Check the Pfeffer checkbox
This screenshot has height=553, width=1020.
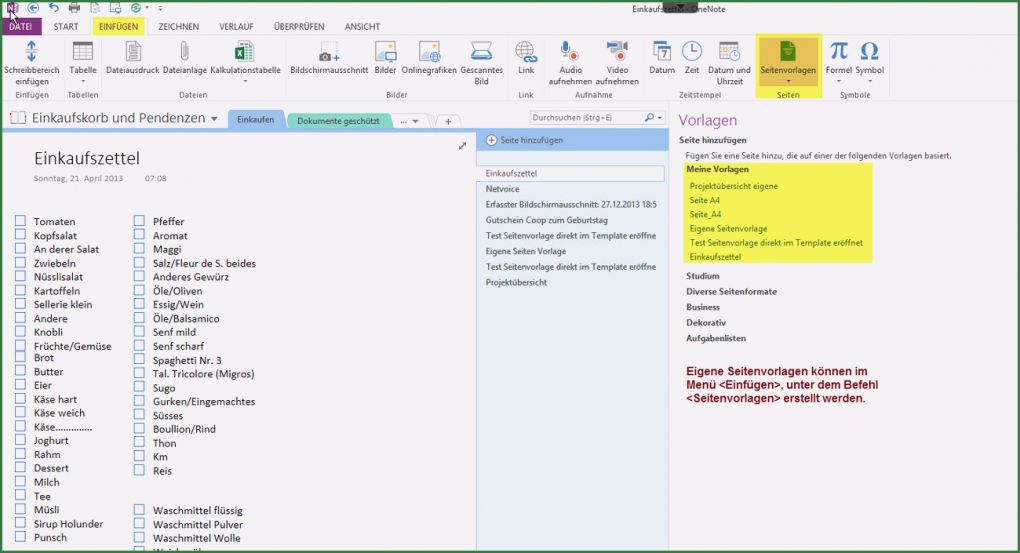pos(139,221)
